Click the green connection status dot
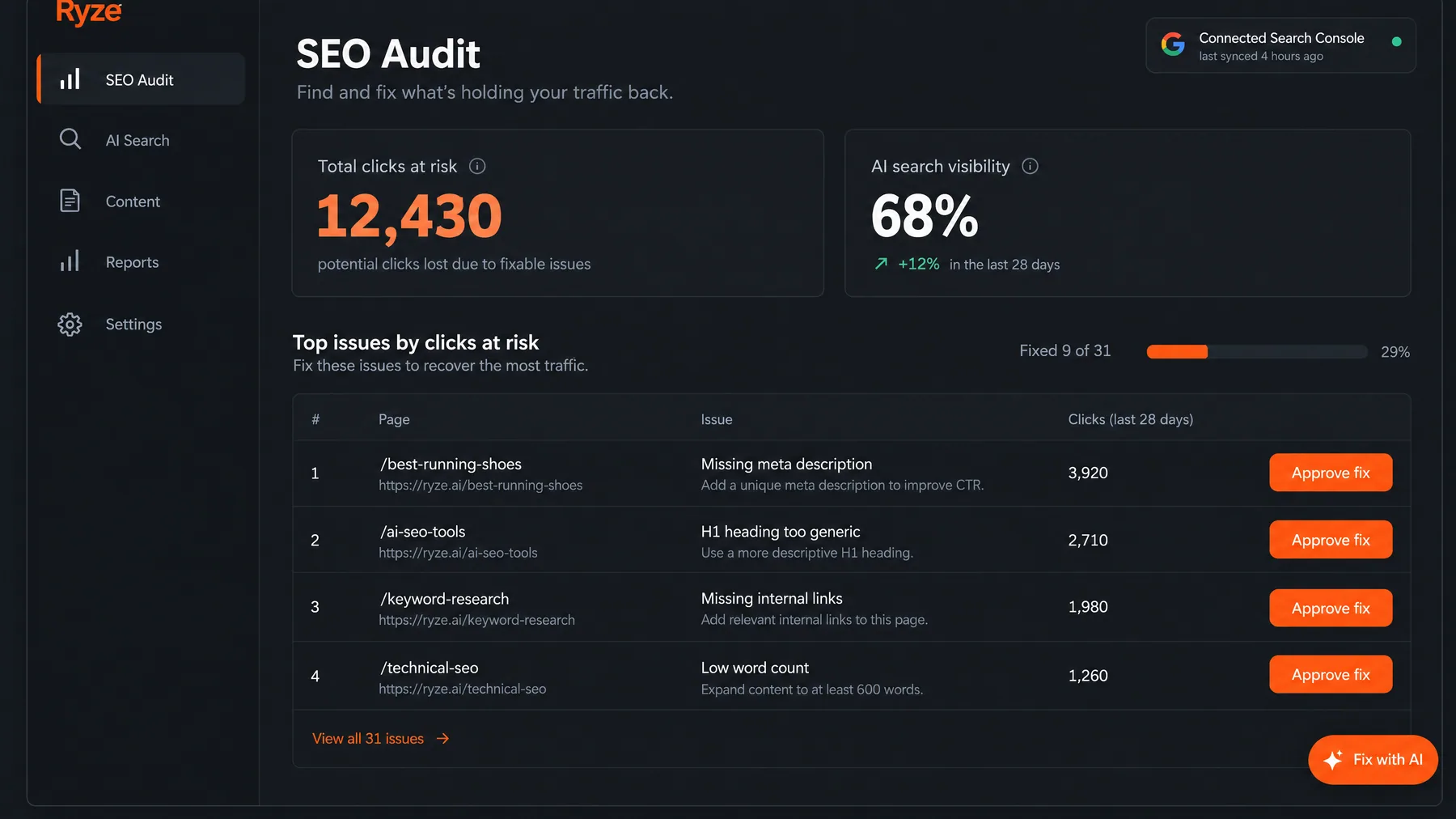Image resolution: width=1456 pixels, height=819 pixels. [1396, 41]
